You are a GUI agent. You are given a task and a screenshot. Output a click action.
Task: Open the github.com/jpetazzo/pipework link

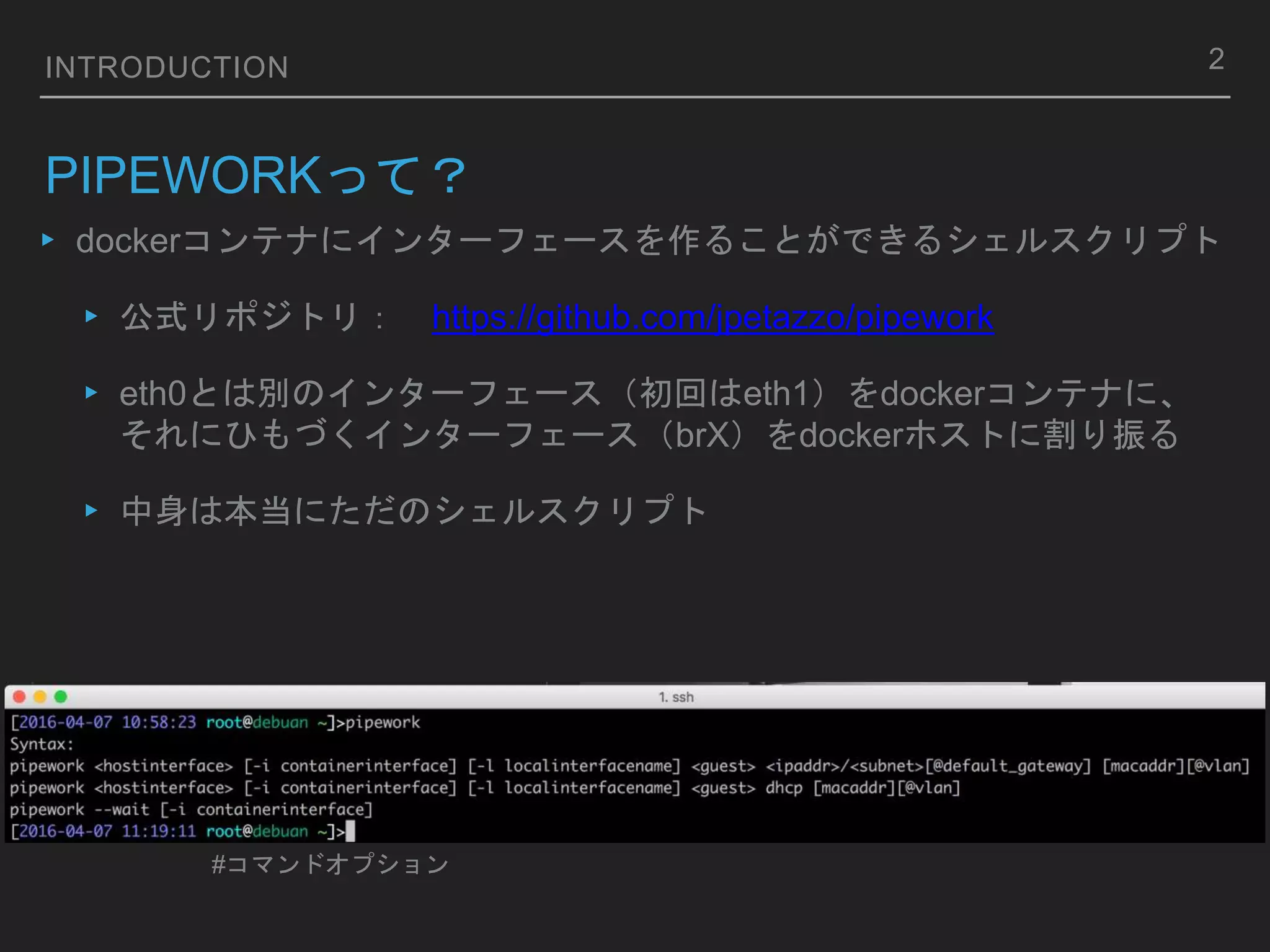pos(713,319)
